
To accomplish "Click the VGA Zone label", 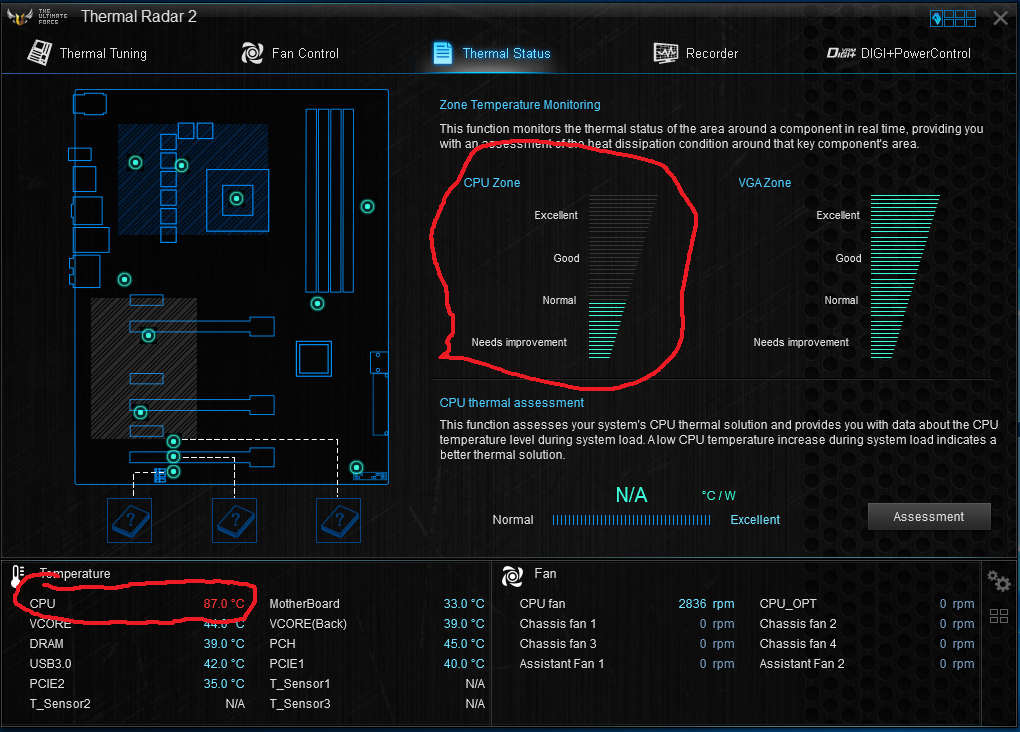I will 764,183.
